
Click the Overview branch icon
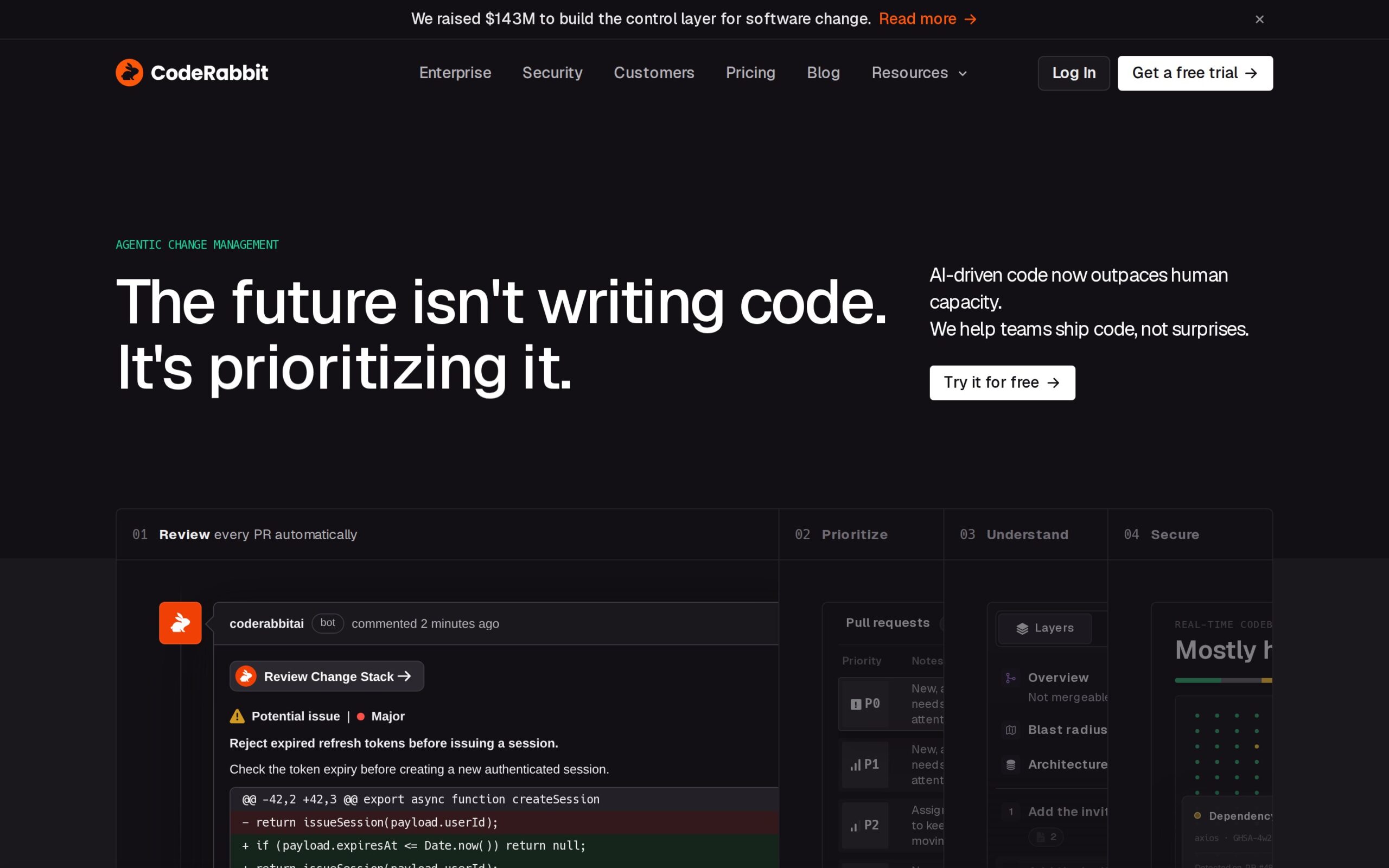point(1011,678)
